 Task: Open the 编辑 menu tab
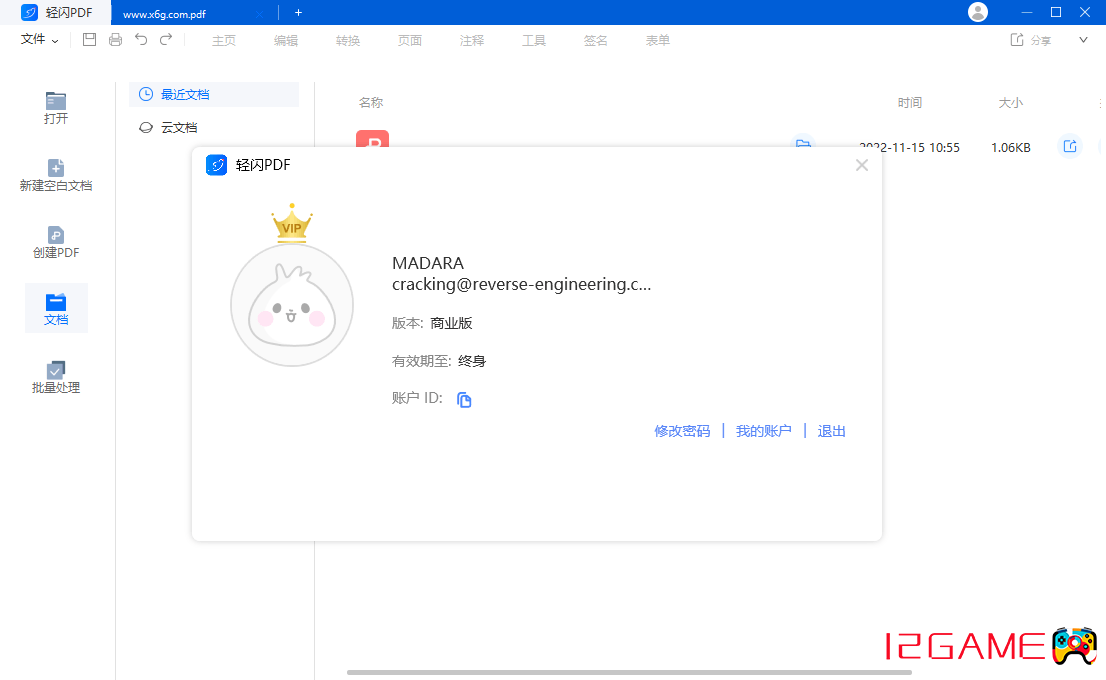pos(286,40)
